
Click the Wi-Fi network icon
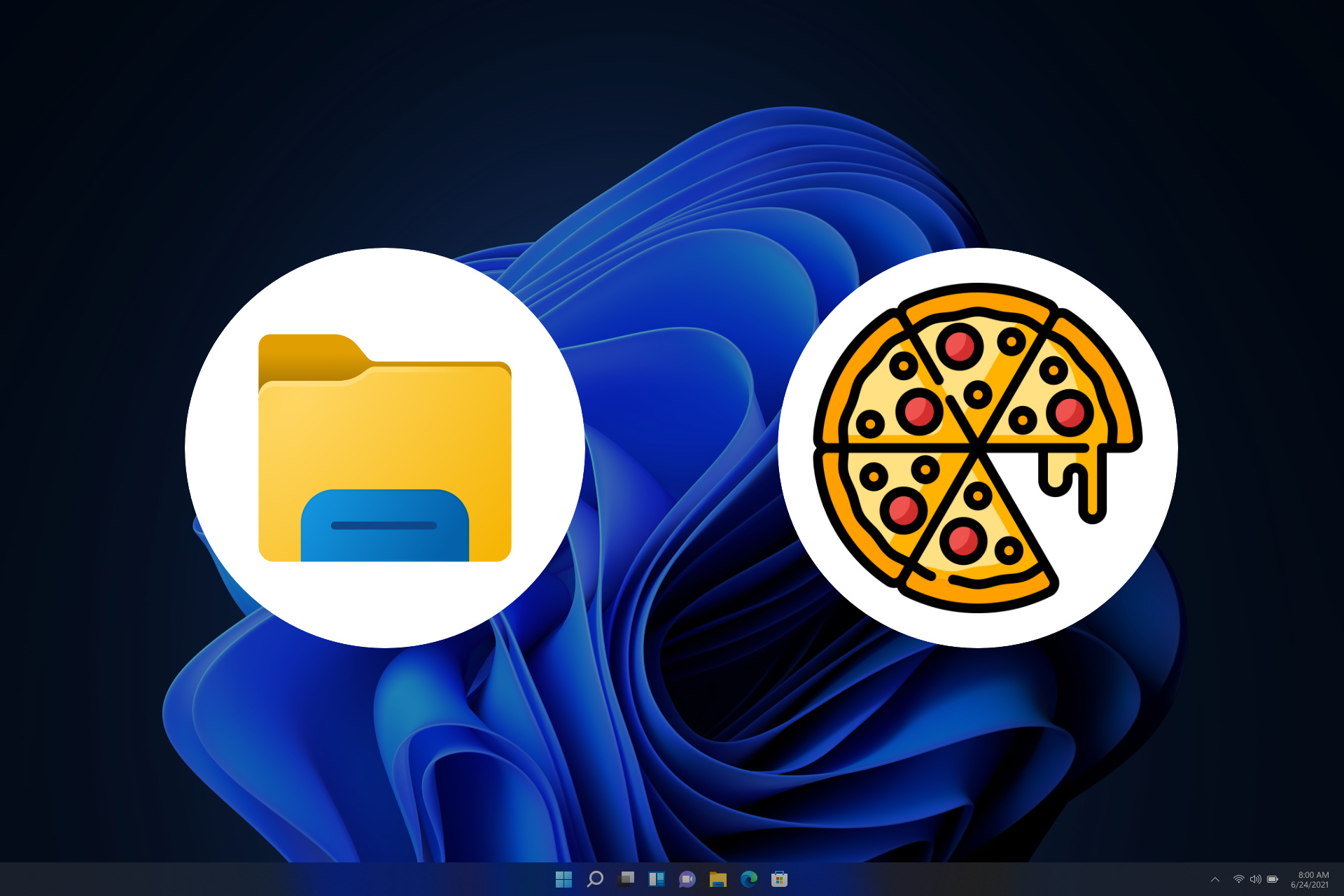[1238, 879]
